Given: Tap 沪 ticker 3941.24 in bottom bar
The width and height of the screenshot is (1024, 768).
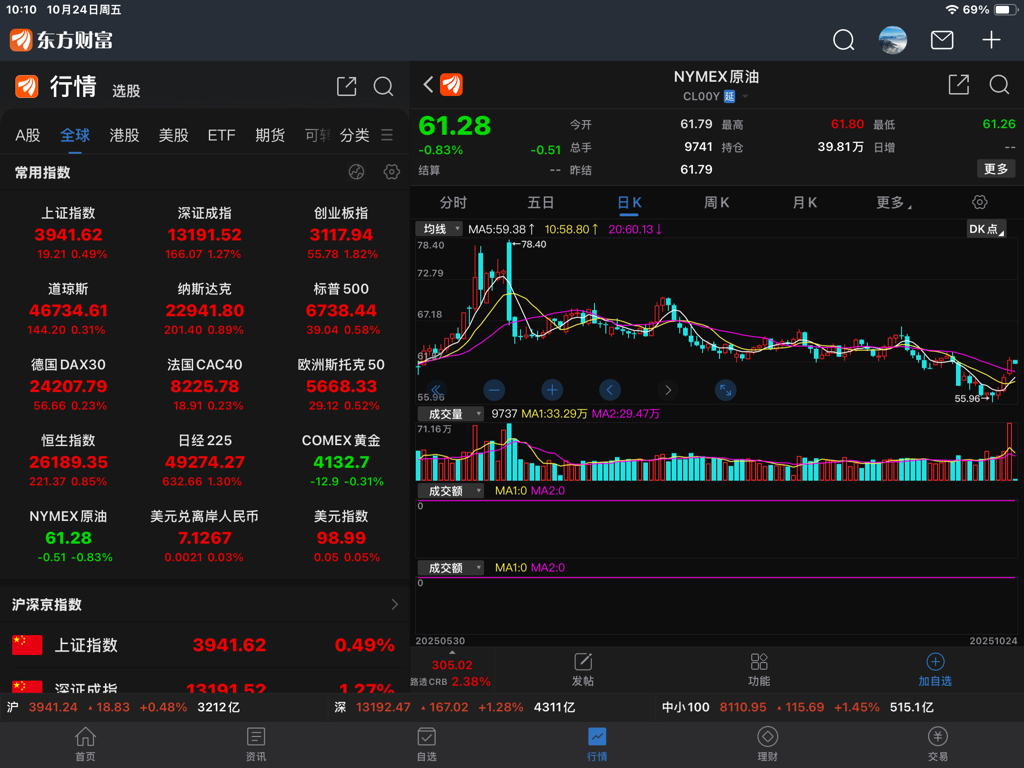Looking at the screenshot, I should [x=123, y=707].
